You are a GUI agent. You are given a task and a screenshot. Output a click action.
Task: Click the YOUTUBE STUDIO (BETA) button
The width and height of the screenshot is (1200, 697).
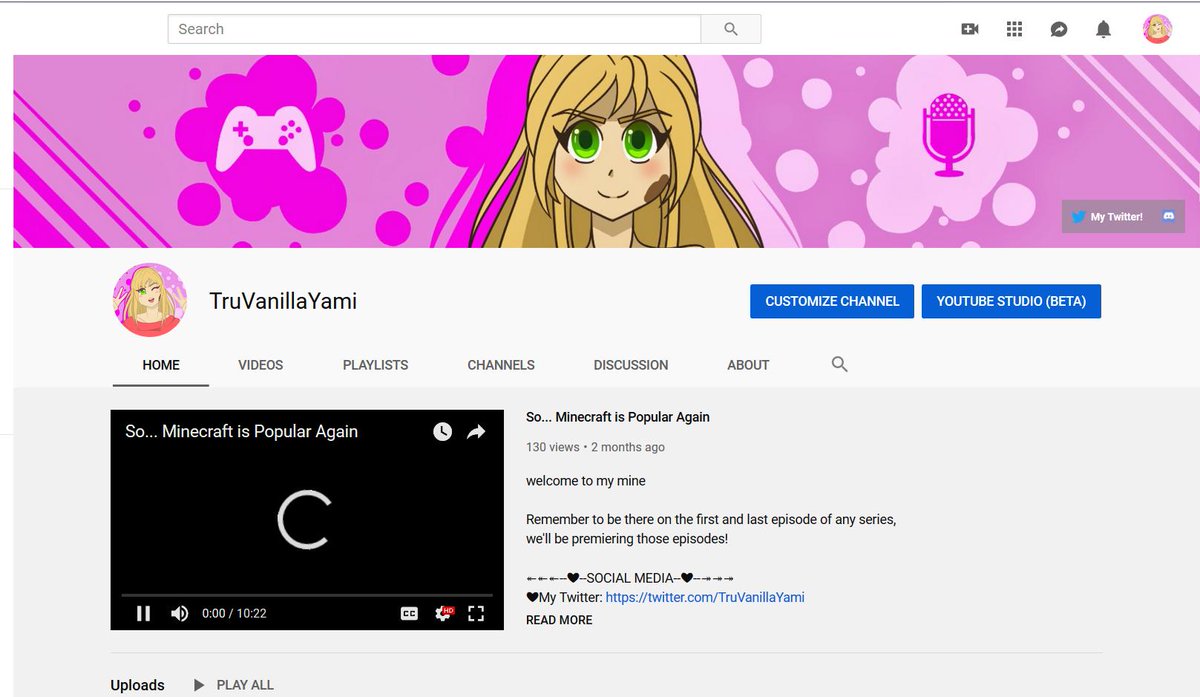pyautogui.click(x=1011, y=301)
